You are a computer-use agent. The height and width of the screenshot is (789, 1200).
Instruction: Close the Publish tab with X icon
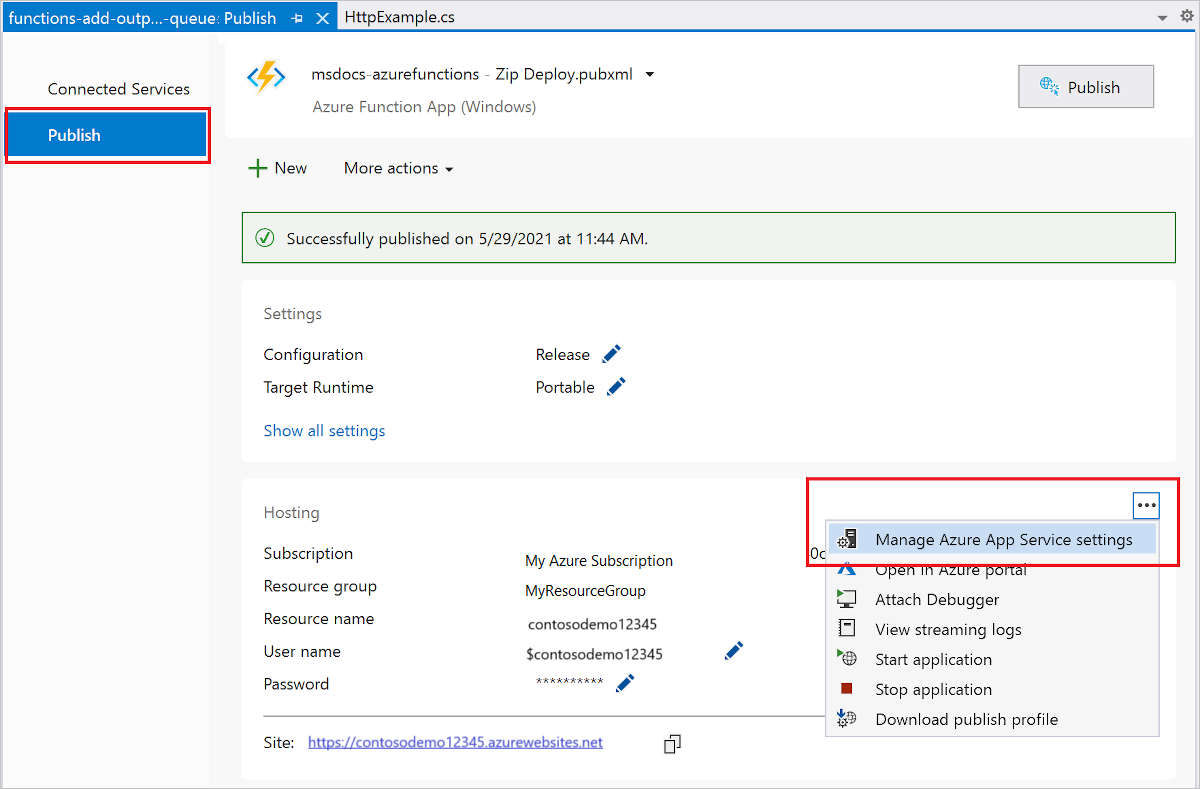tap(322, 17)
